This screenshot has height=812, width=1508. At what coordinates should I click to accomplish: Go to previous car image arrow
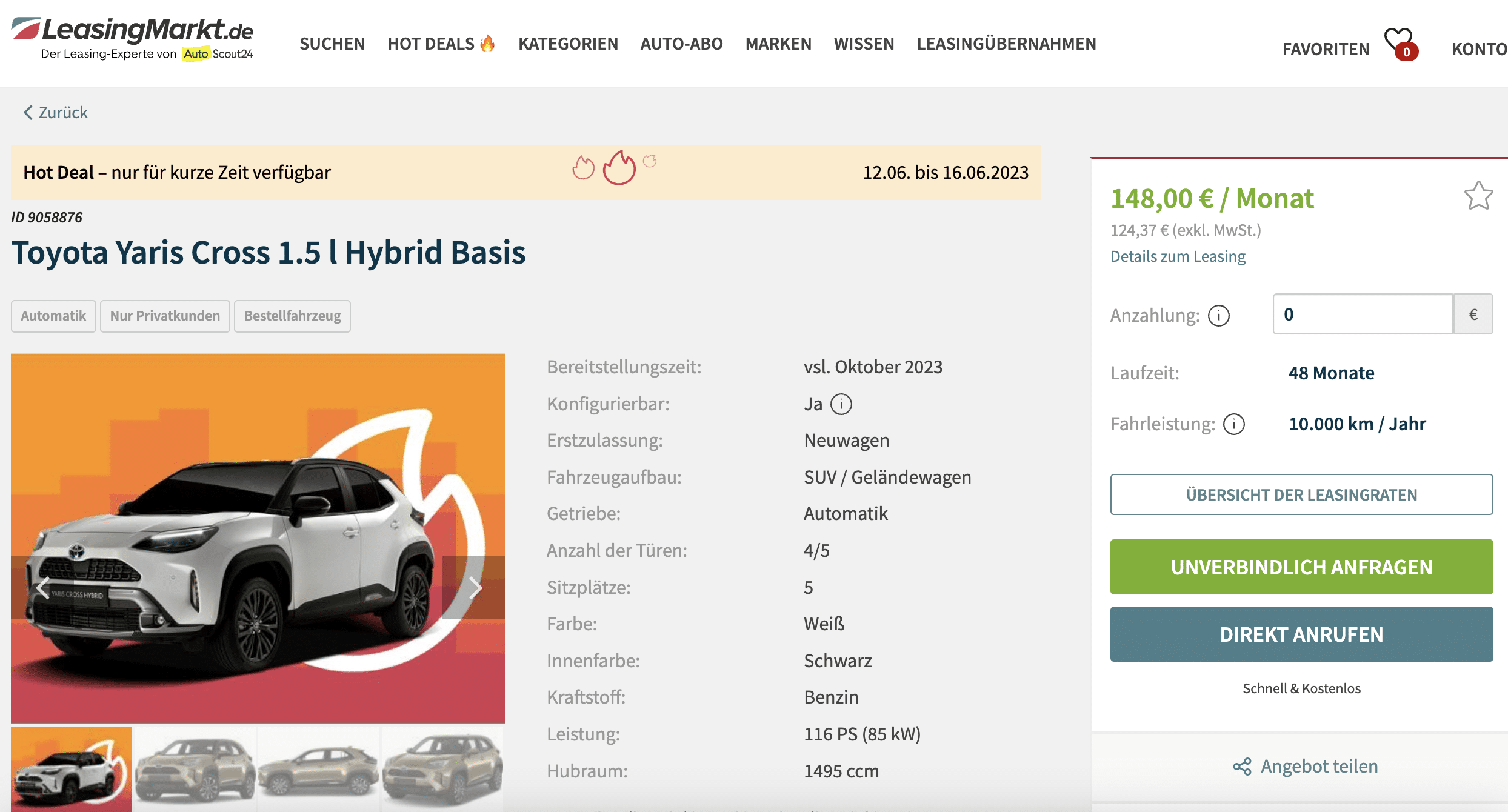click(x=43, y=587)
